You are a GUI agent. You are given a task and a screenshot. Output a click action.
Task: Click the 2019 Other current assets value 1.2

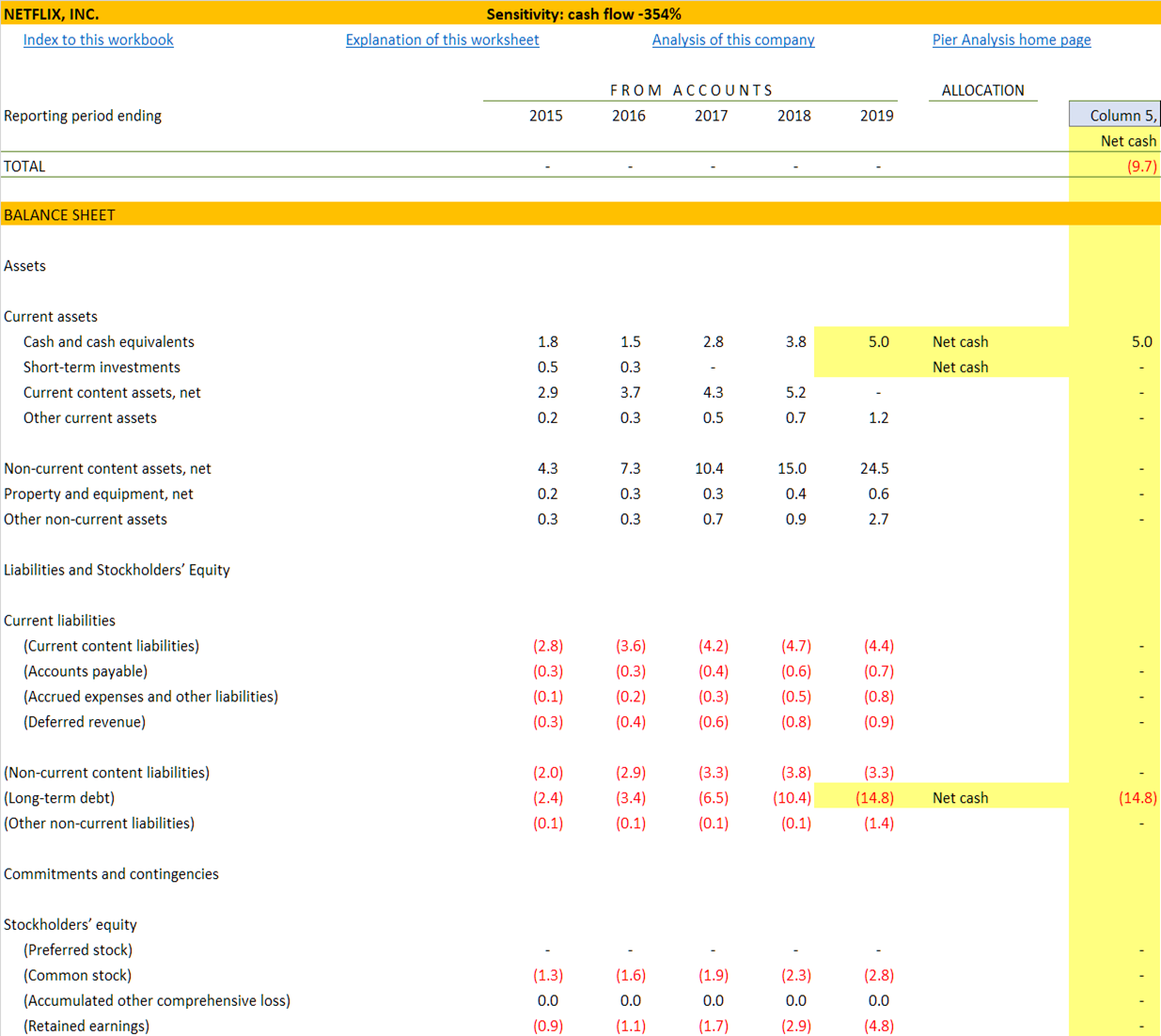tap(878, 418)
